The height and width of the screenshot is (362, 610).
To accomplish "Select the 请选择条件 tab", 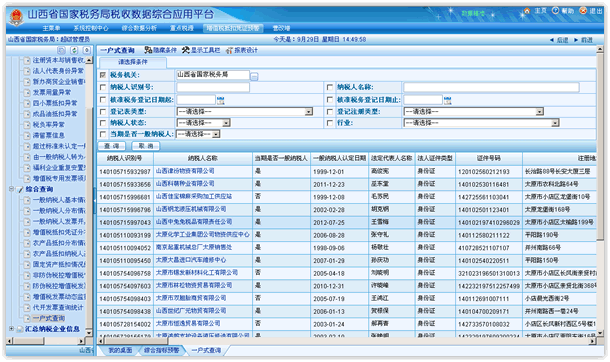I will click(133, 62).
